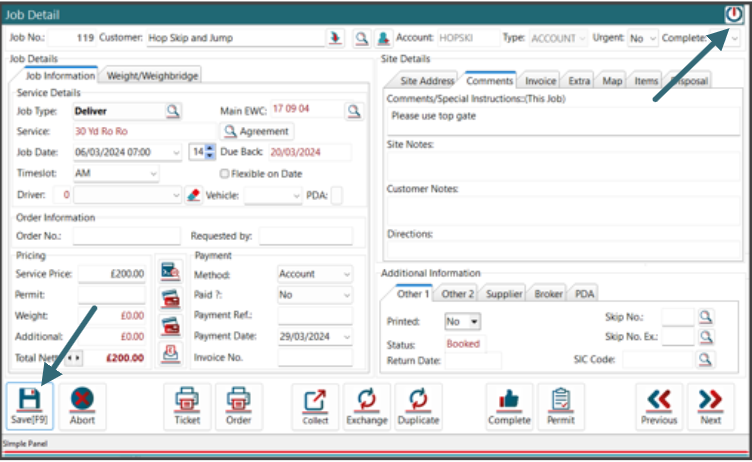This screenshot has height=462, width=752.
Task: Search SIC Code with the magnifier
Action: [705, 359]
